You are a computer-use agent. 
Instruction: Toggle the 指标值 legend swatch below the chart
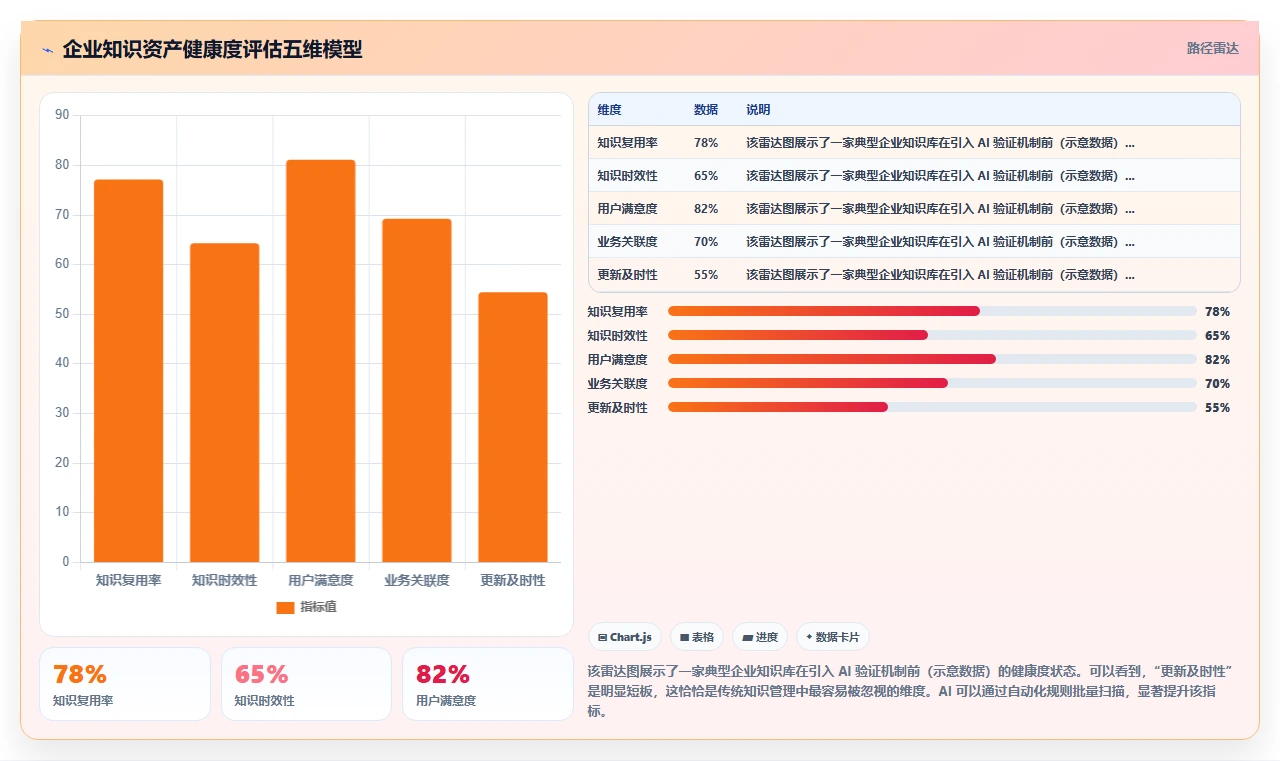(x=285, y=607)
